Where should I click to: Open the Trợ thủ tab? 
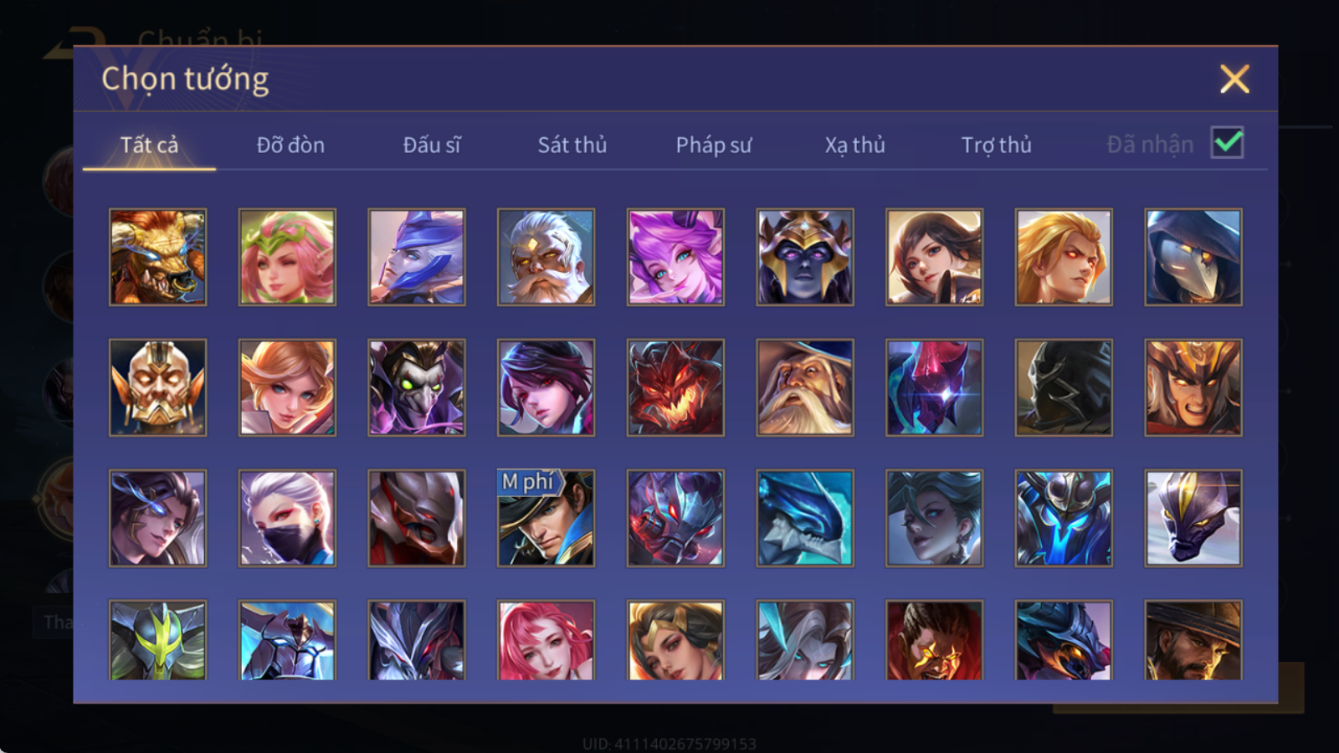(996, 145)
